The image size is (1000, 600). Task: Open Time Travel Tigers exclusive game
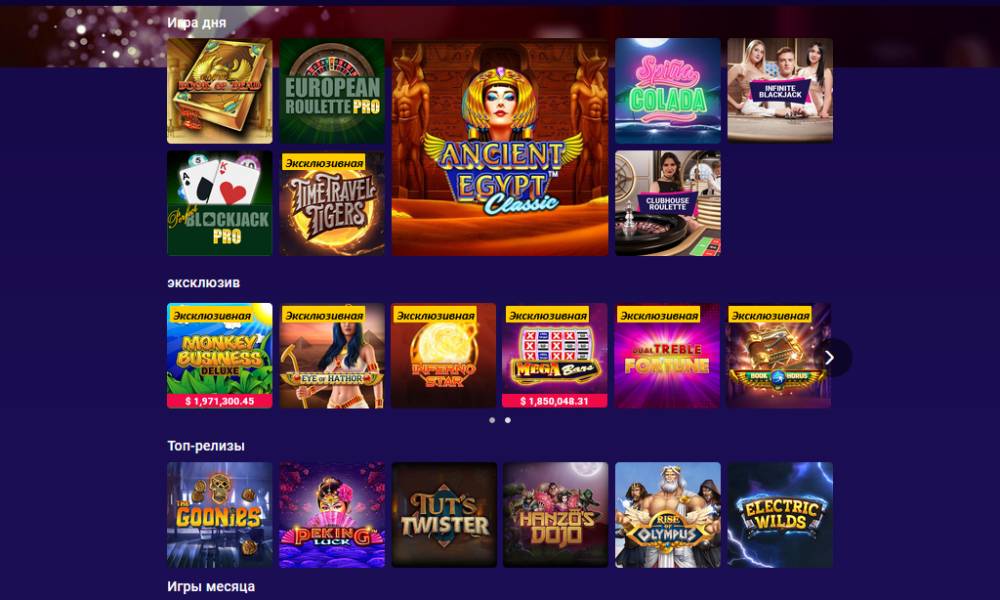pos(332,203)
